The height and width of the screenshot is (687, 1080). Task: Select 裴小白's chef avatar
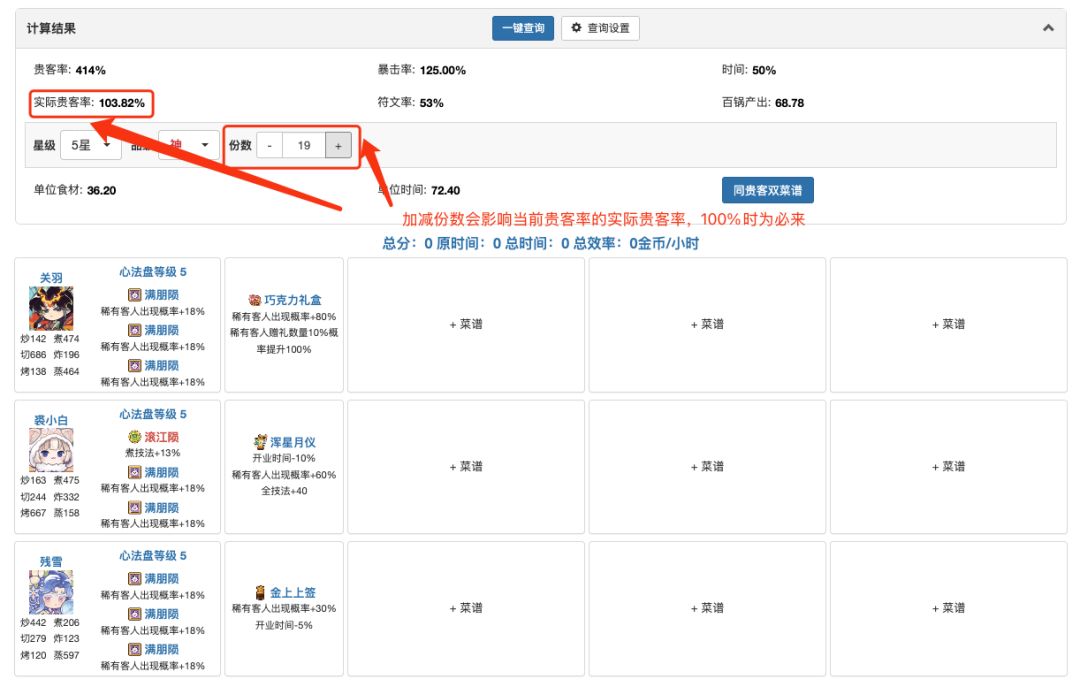pos(51,449)
